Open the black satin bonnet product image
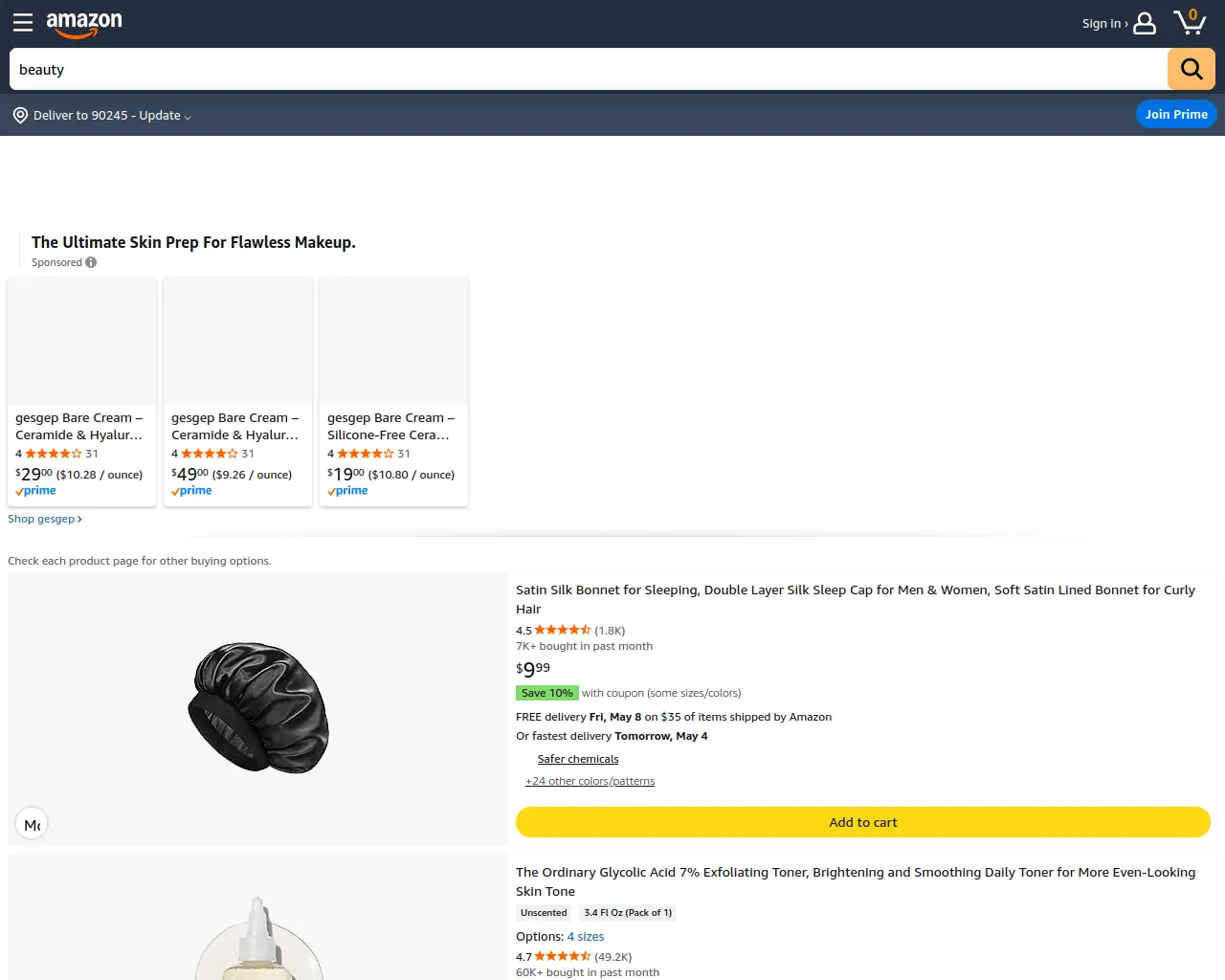Viewport: 1225px width, 980px height. click(x=258, y=708)
